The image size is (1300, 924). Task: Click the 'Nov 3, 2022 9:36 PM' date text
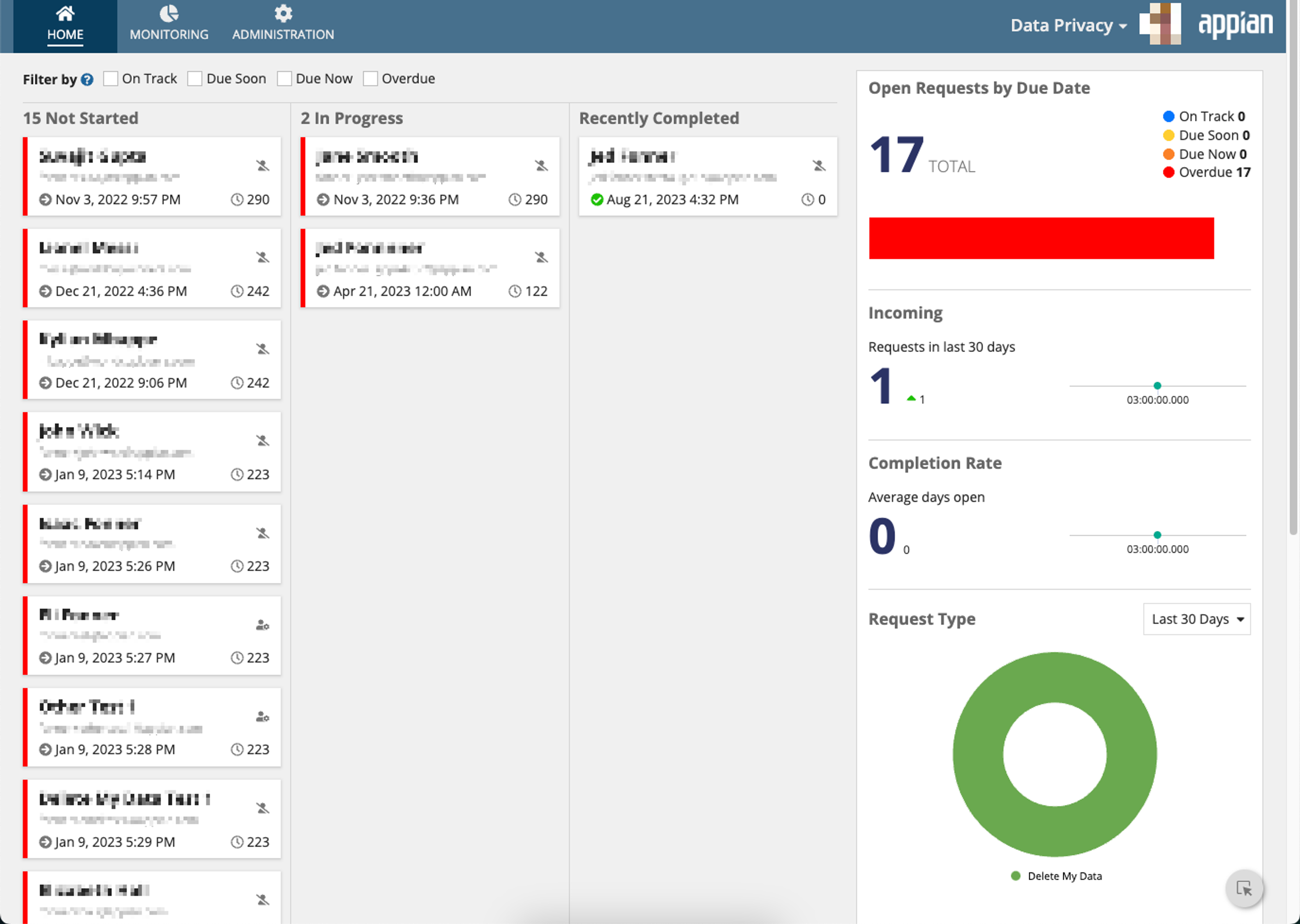click(x=396, y=200)
